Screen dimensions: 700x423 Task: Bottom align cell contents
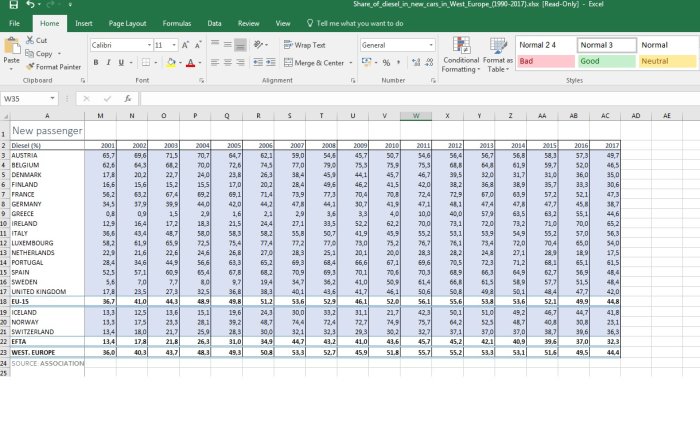tap(240, 45)
